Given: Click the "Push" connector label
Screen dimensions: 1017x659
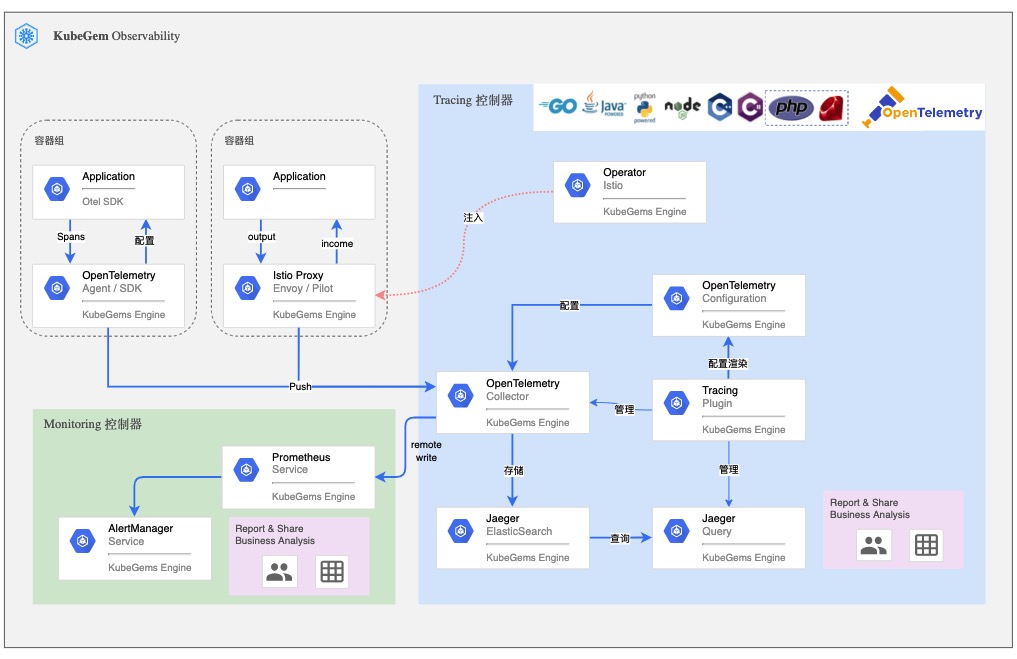Looking at the screenshot, I should (x=300, y=387).
